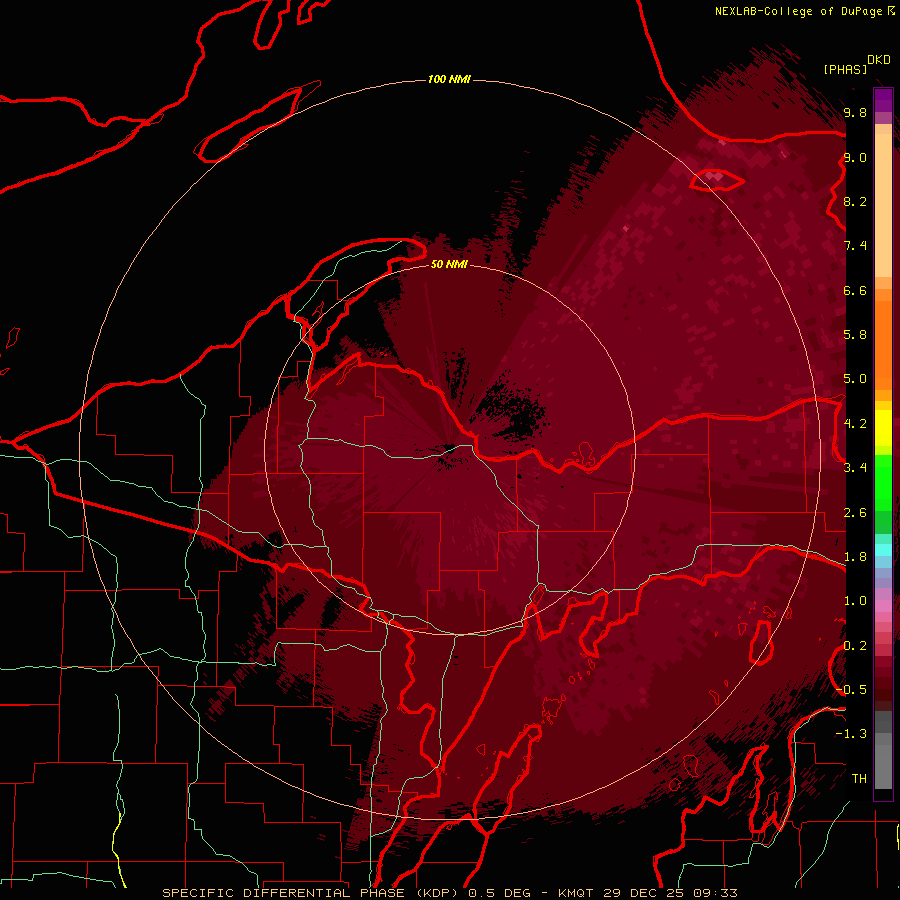Click the 2.6 legend value
Viewport: 900px width, 900px height.
[855, 513]
